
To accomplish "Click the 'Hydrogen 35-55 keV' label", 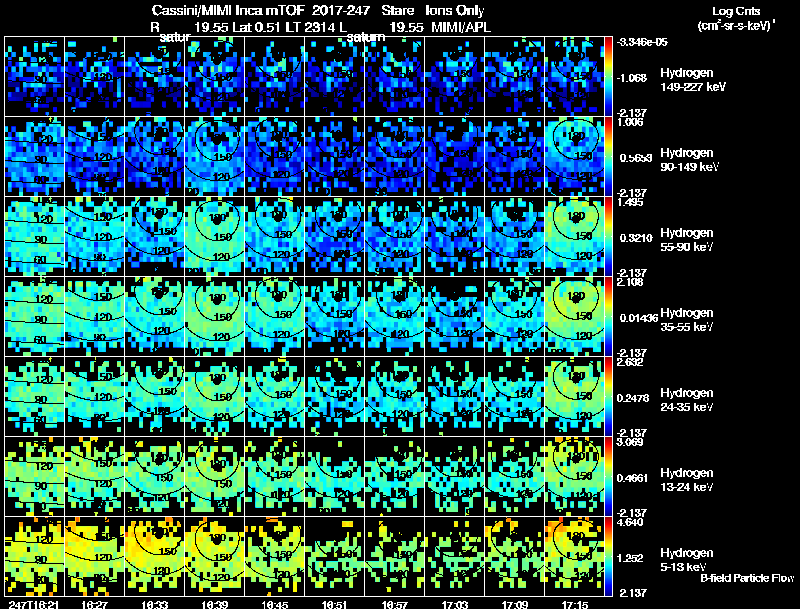I will (x=687, y=320).
